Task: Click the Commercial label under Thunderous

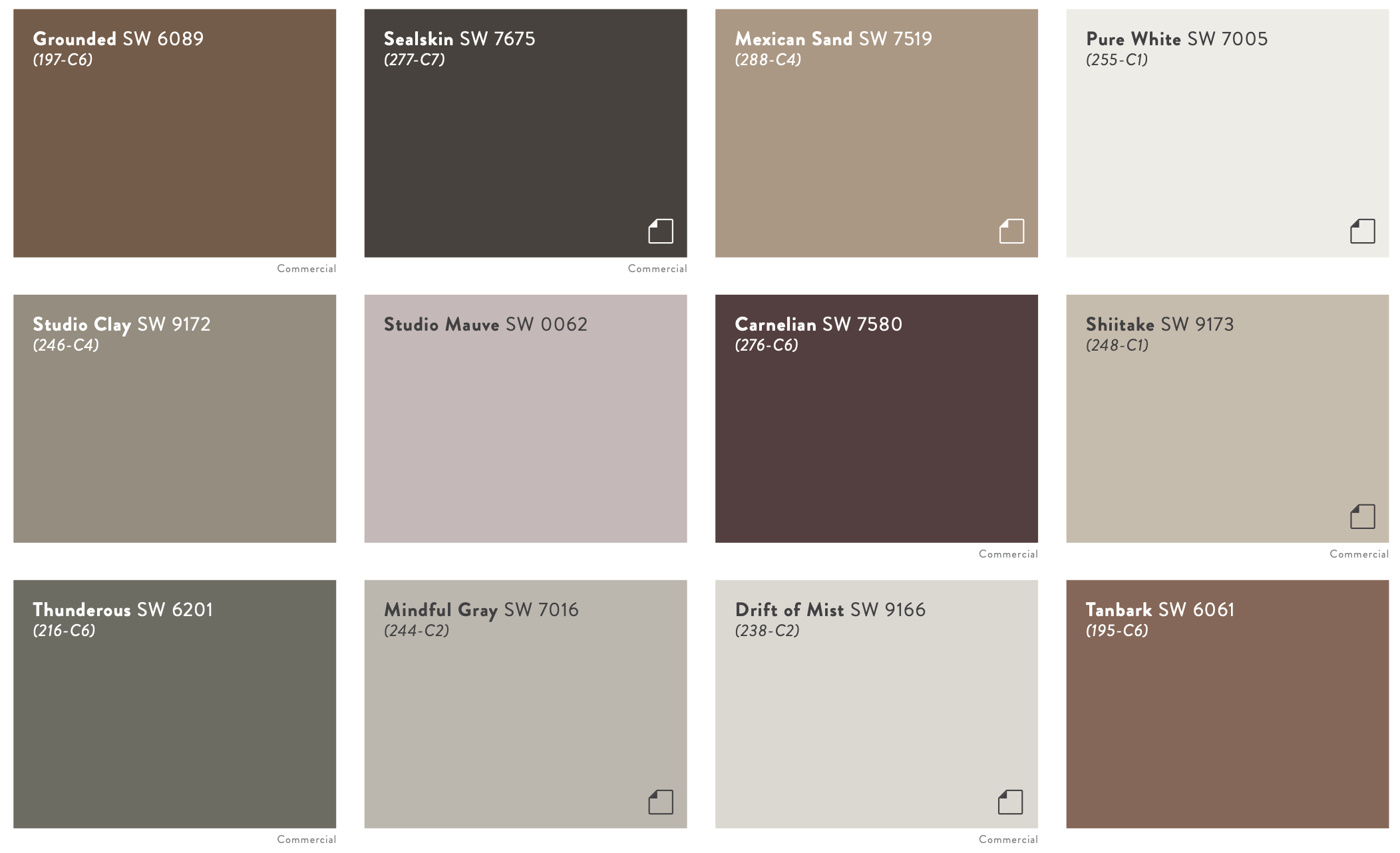Action: [306, 839]
